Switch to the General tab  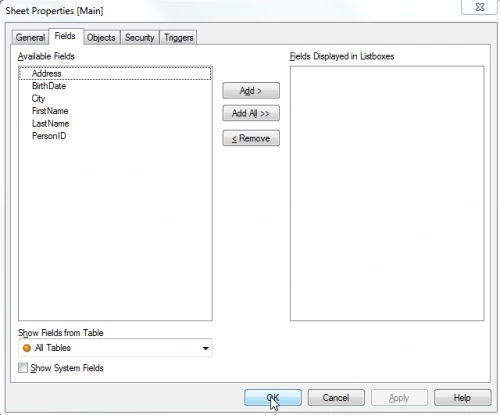30,37
